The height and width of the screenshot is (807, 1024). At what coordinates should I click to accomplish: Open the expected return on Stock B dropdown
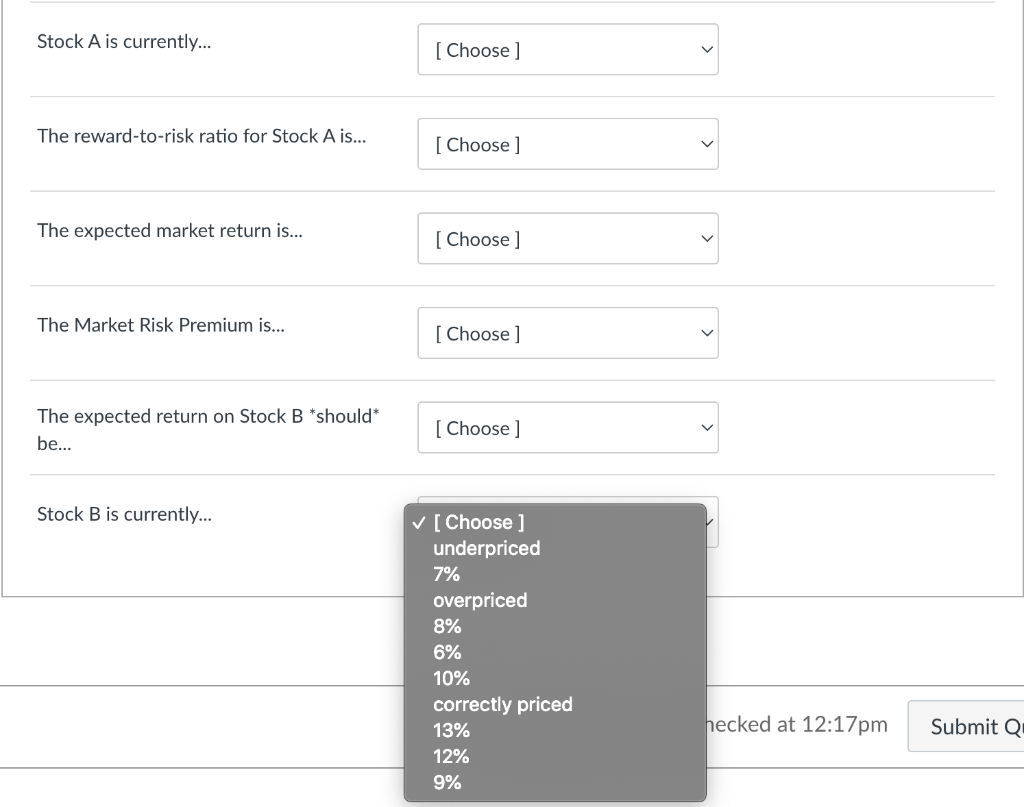click(x=567, y=427)
